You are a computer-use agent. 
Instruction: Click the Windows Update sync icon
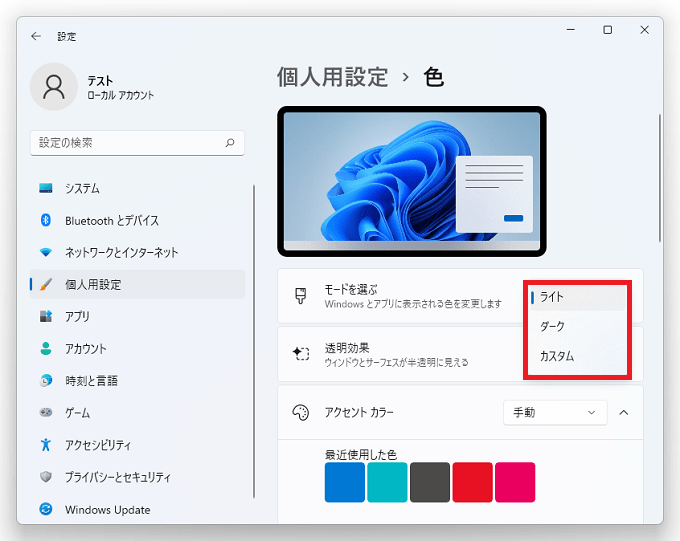click(46, 509)
